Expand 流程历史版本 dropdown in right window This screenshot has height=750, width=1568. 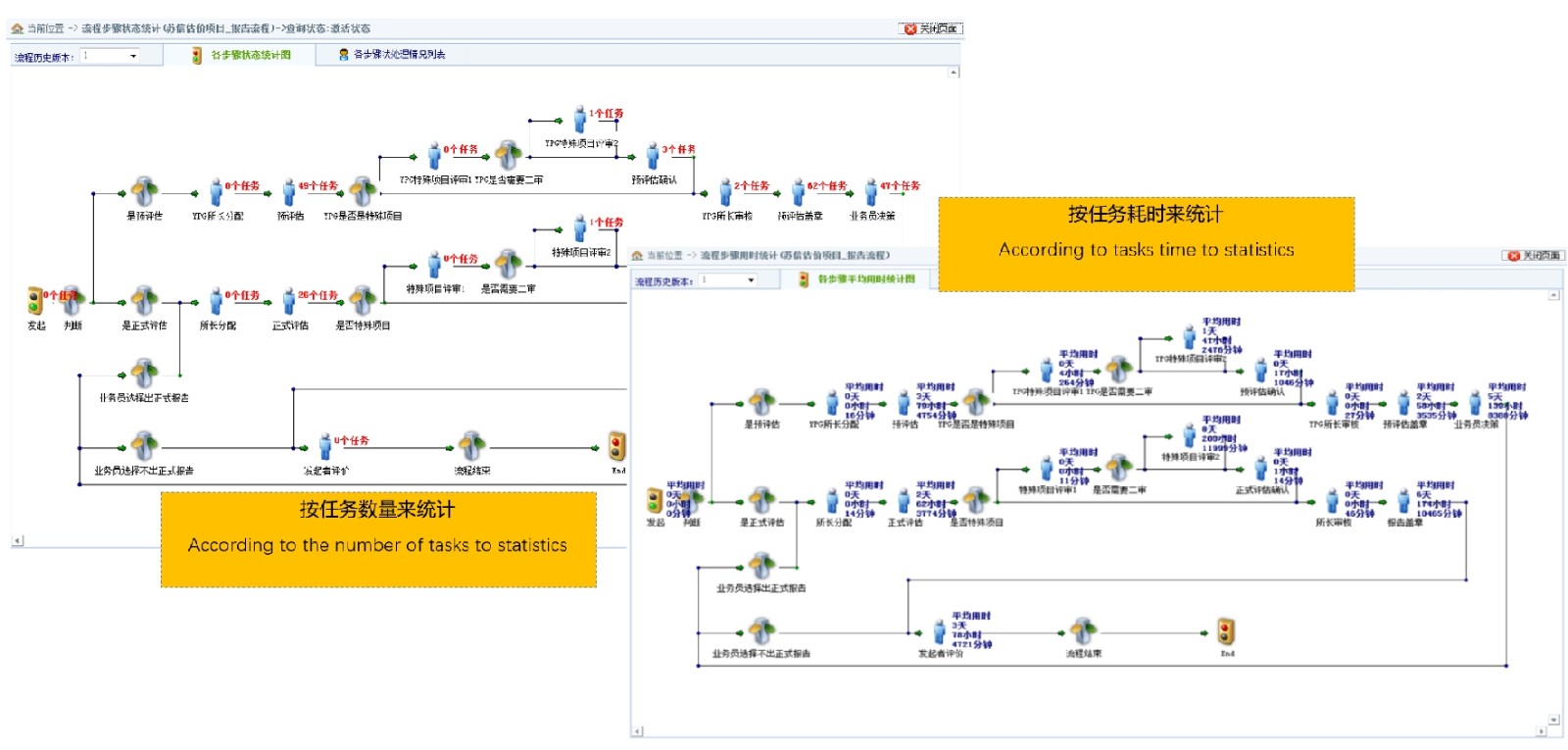click(x=728, y=280)
